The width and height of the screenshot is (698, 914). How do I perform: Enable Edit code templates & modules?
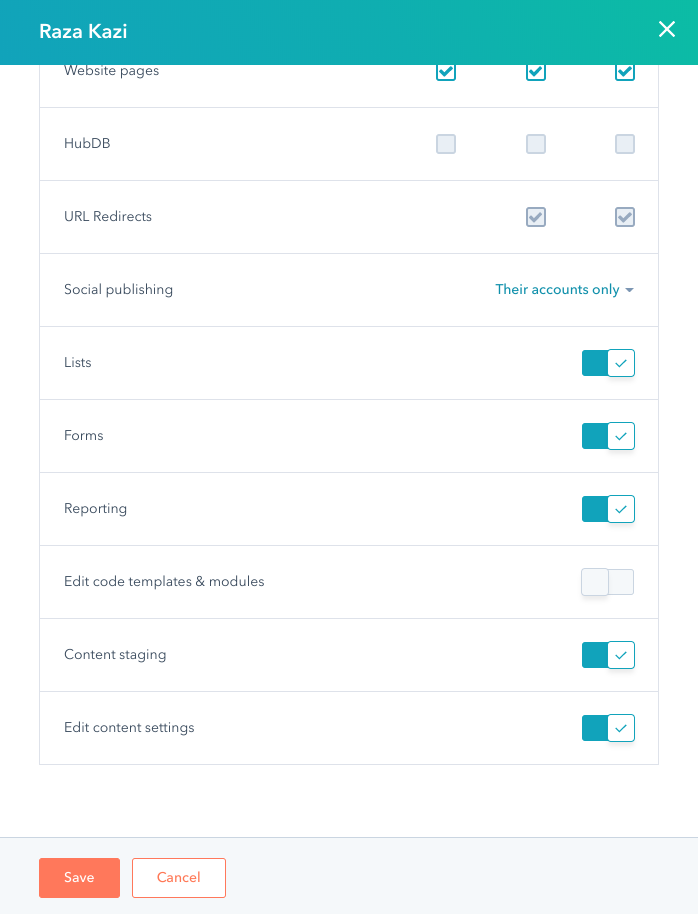(608, 581)
